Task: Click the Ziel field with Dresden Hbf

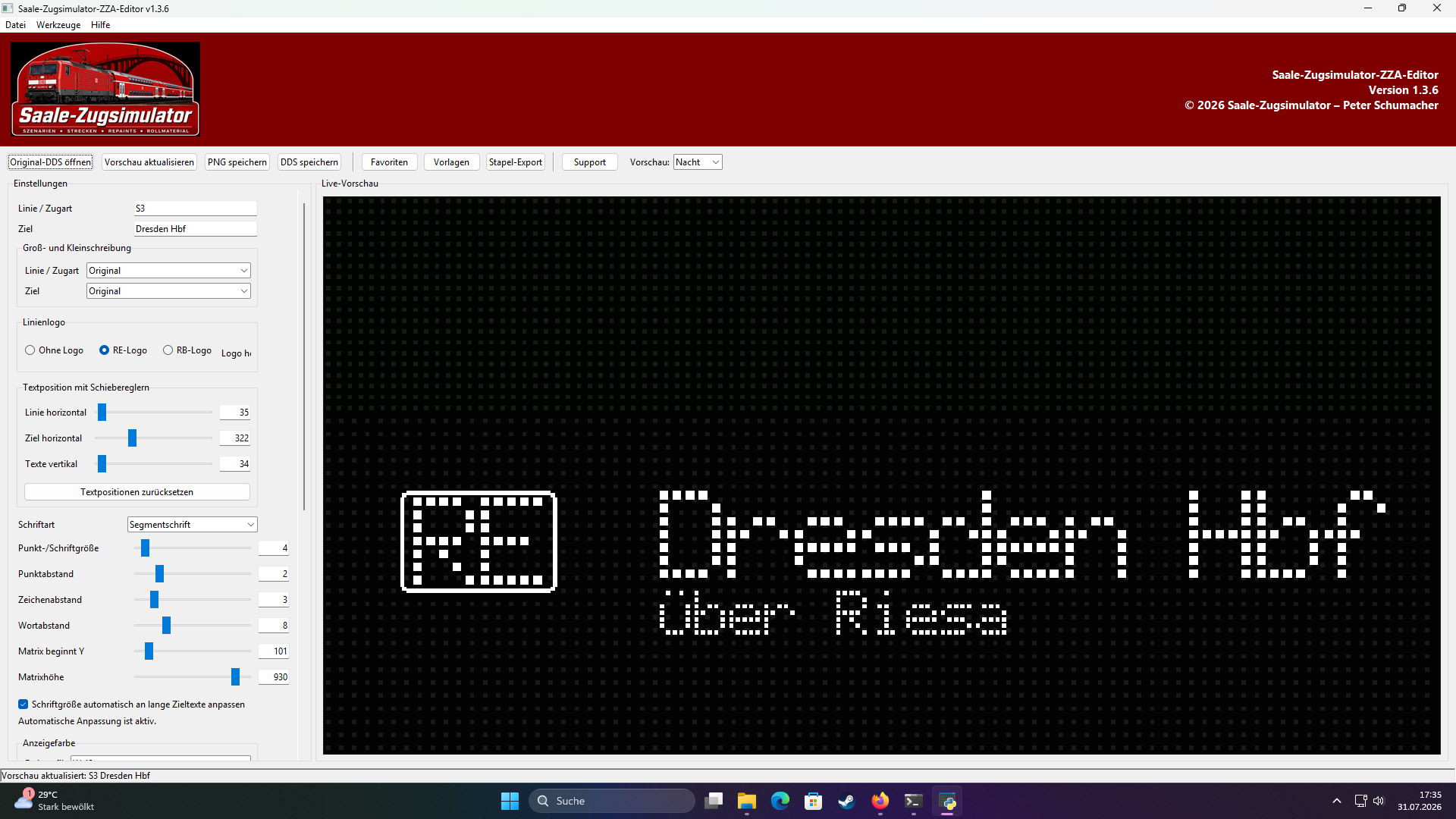Action: click(x=196, y=229)
